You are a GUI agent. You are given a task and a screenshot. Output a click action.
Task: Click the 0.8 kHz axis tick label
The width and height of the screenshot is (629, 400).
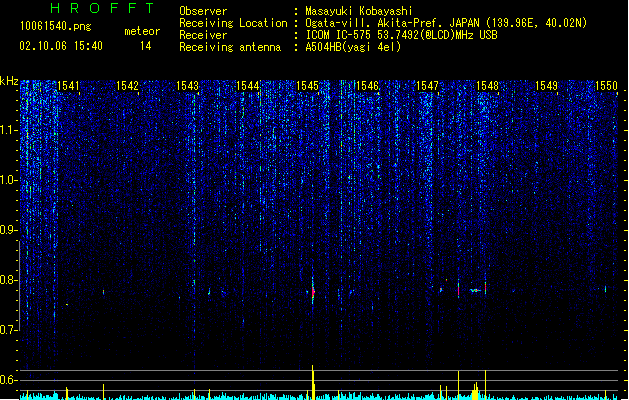(x=9, y=280)
